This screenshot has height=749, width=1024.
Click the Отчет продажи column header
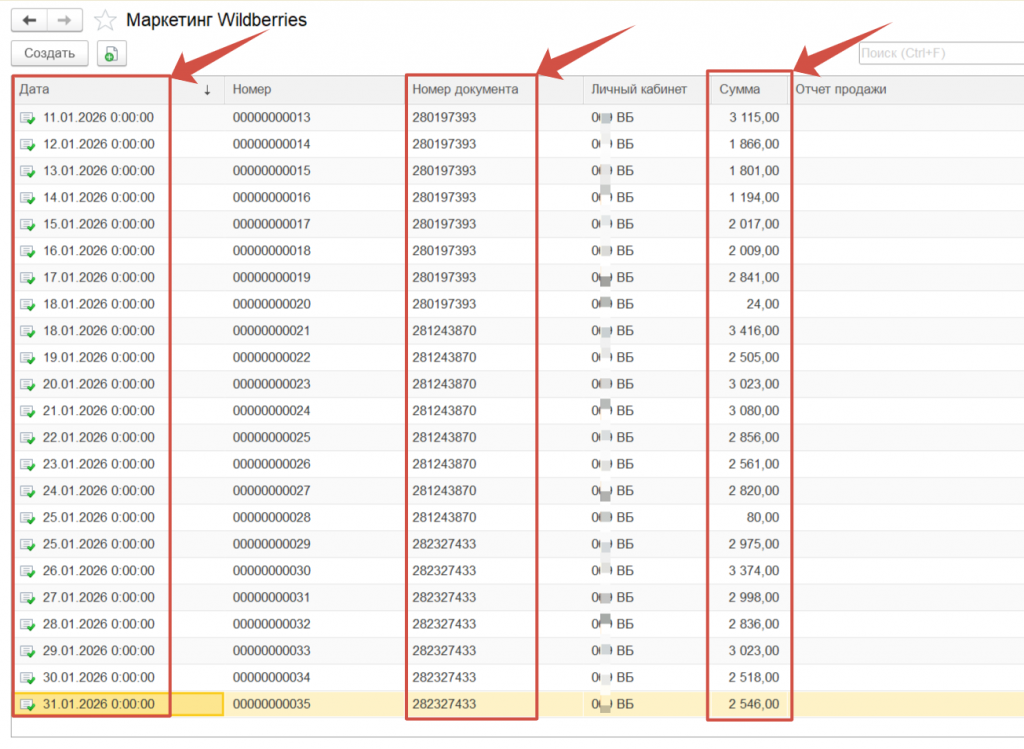(x=841, y=90)
